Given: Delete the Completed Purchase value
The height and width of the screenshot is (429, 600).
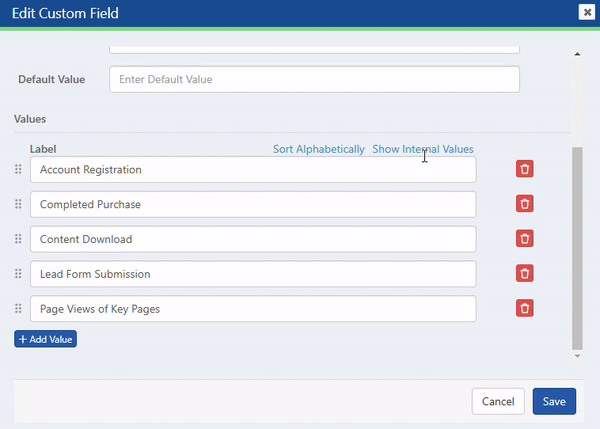Looking at the screenshot, I should tap(525, 204).
